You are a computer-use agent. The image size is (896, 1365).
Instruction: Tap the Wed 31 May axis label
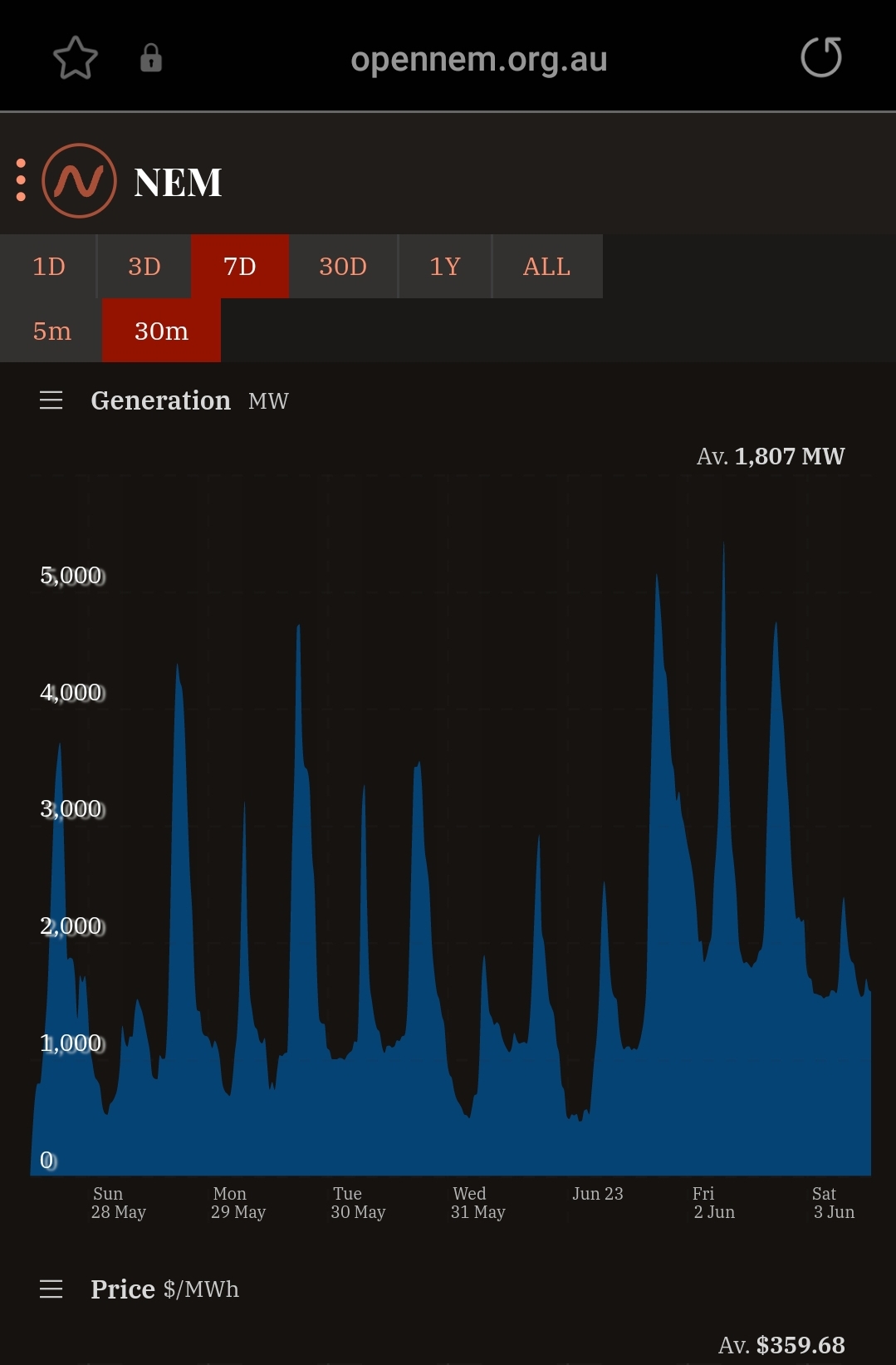tap(477, 1202)
